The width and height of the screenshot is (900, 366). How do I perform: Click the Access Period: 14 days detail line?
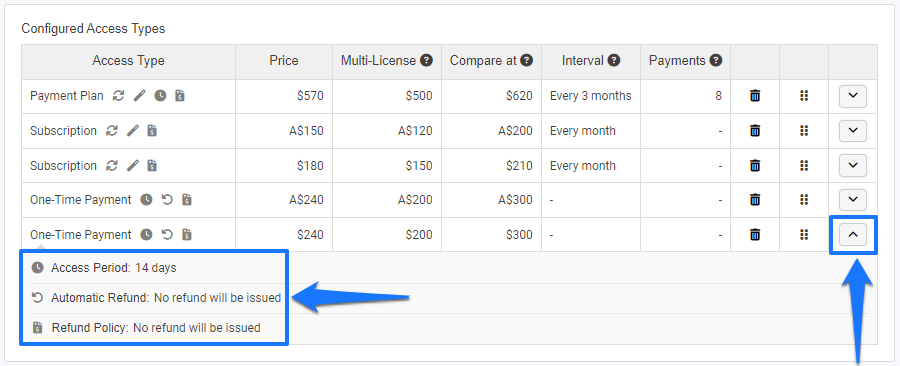point(104,268)
